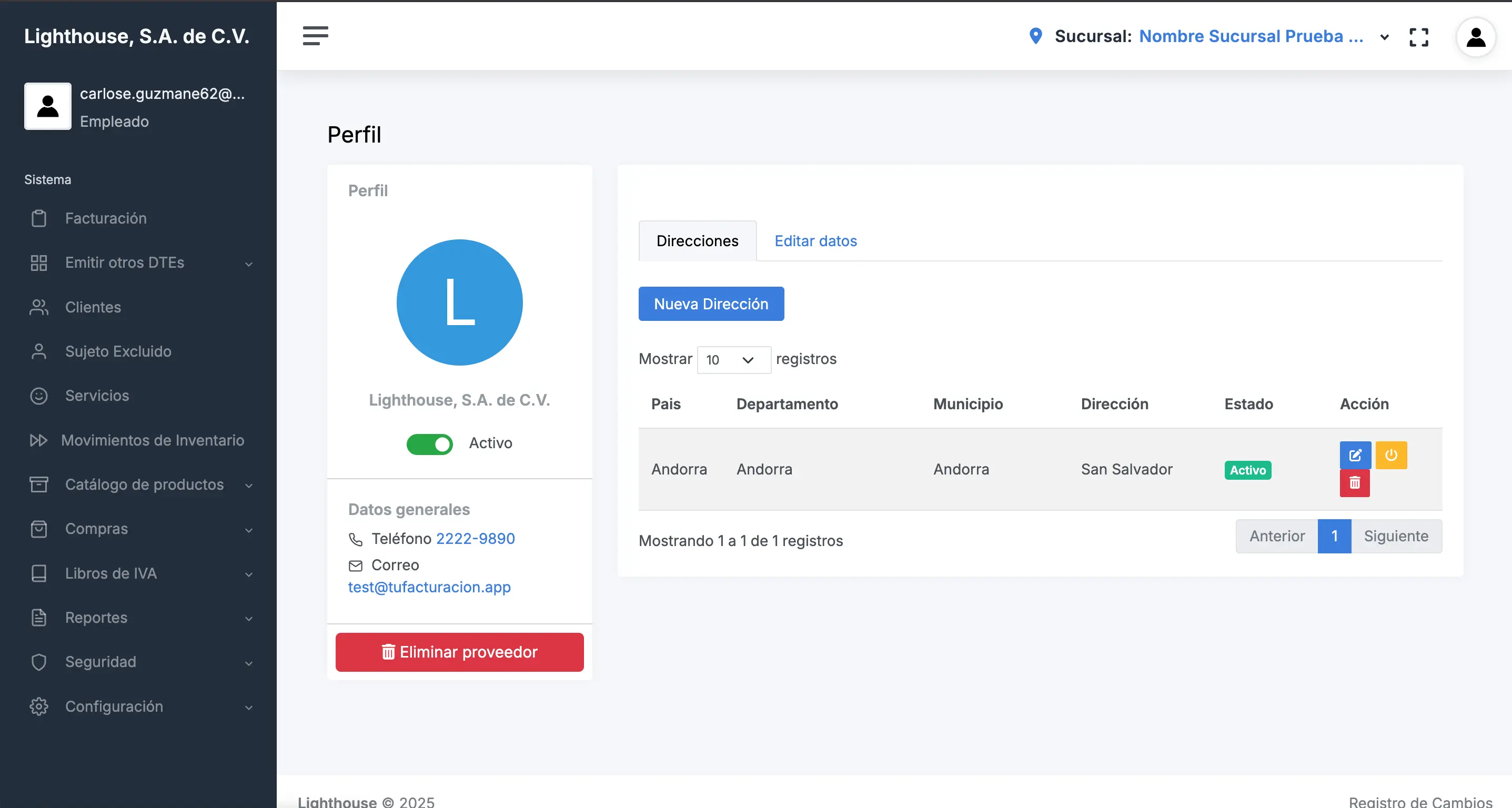The height and width of the screenshot is (808, 1512).
Task: Sort the table by Dirección column
Action: [x=1115, y=405]
